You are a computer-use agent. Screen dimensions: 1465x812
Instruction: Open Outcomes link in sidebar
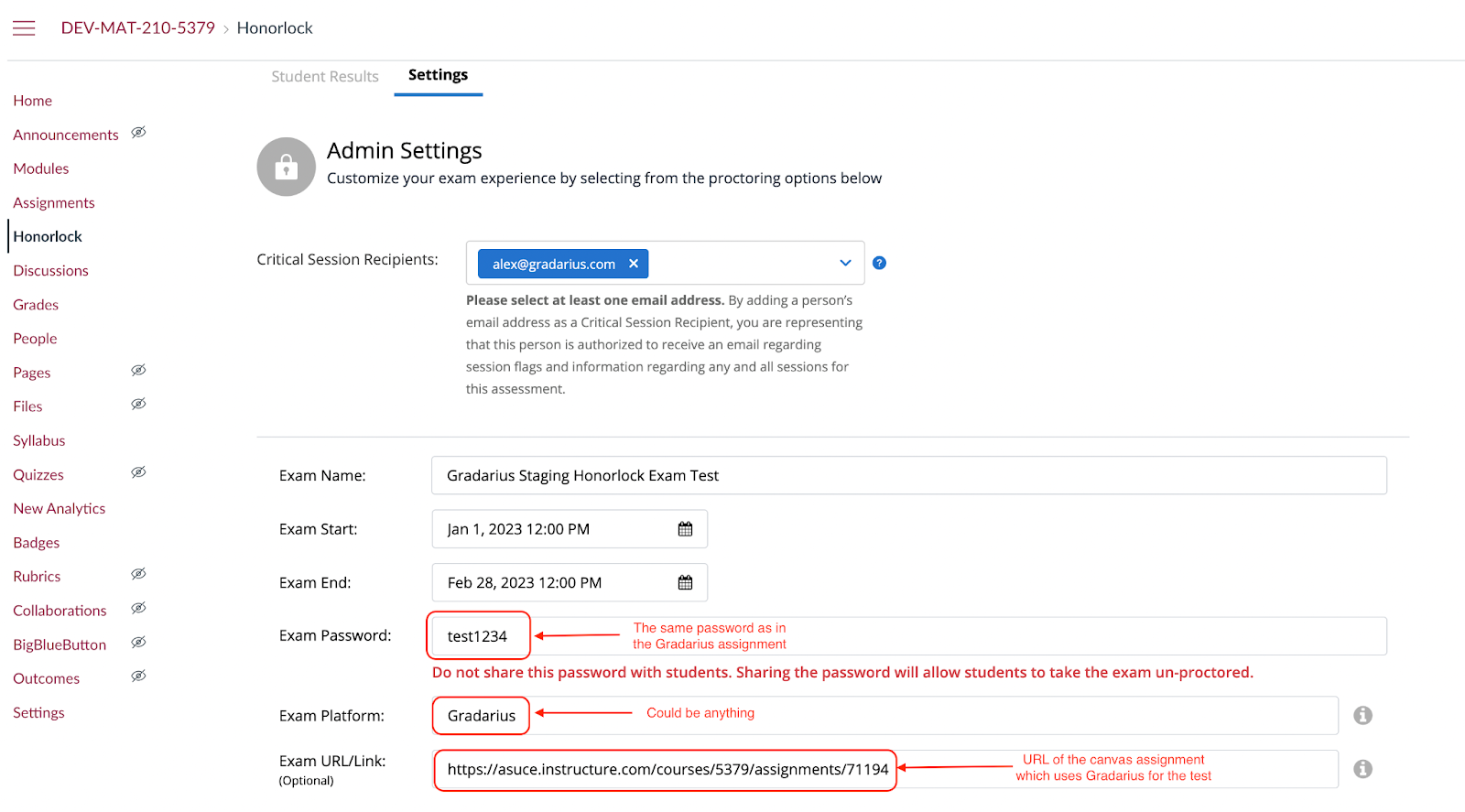coord(47,678)
